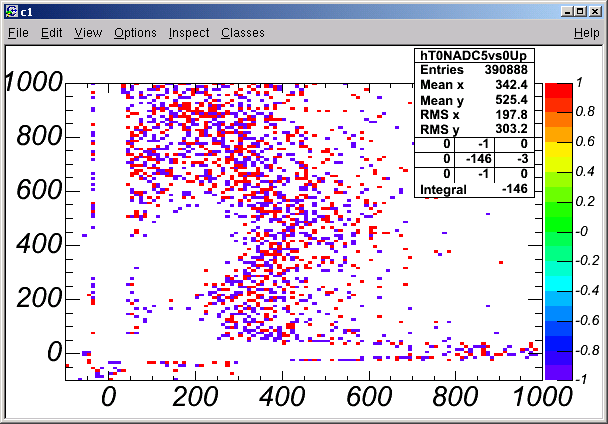Click the y-axis label 400

coord(39,244)
